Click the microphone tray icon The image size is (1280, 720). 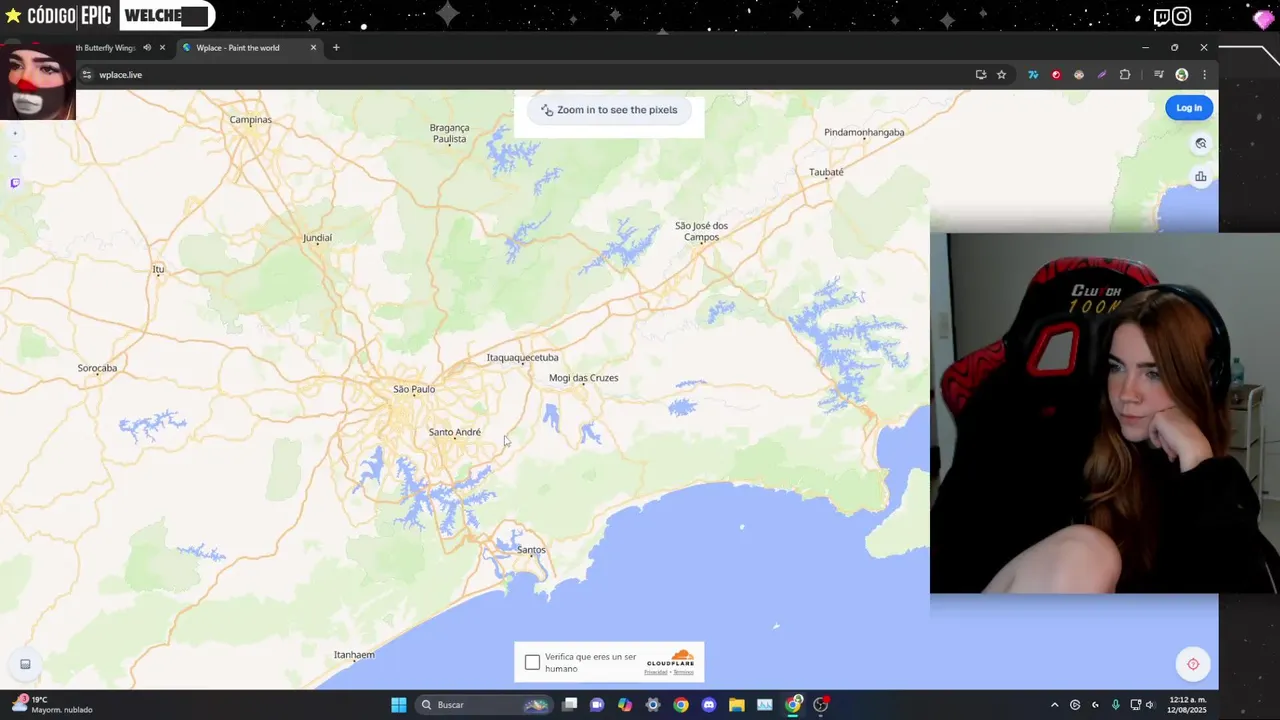click(x=1115, y=705)
